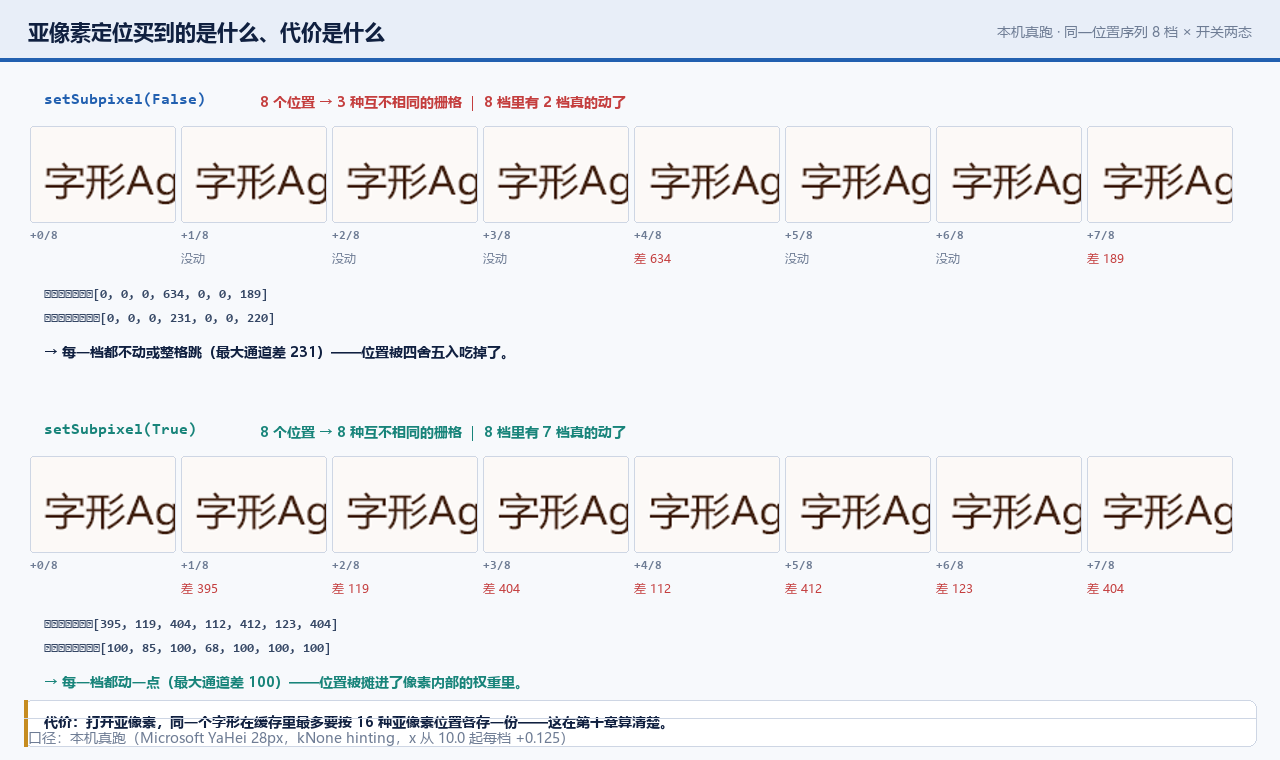
Task: Select the array line [0, 0, 0, 634, 0, 0, 189]
Action: pos(156,294)
